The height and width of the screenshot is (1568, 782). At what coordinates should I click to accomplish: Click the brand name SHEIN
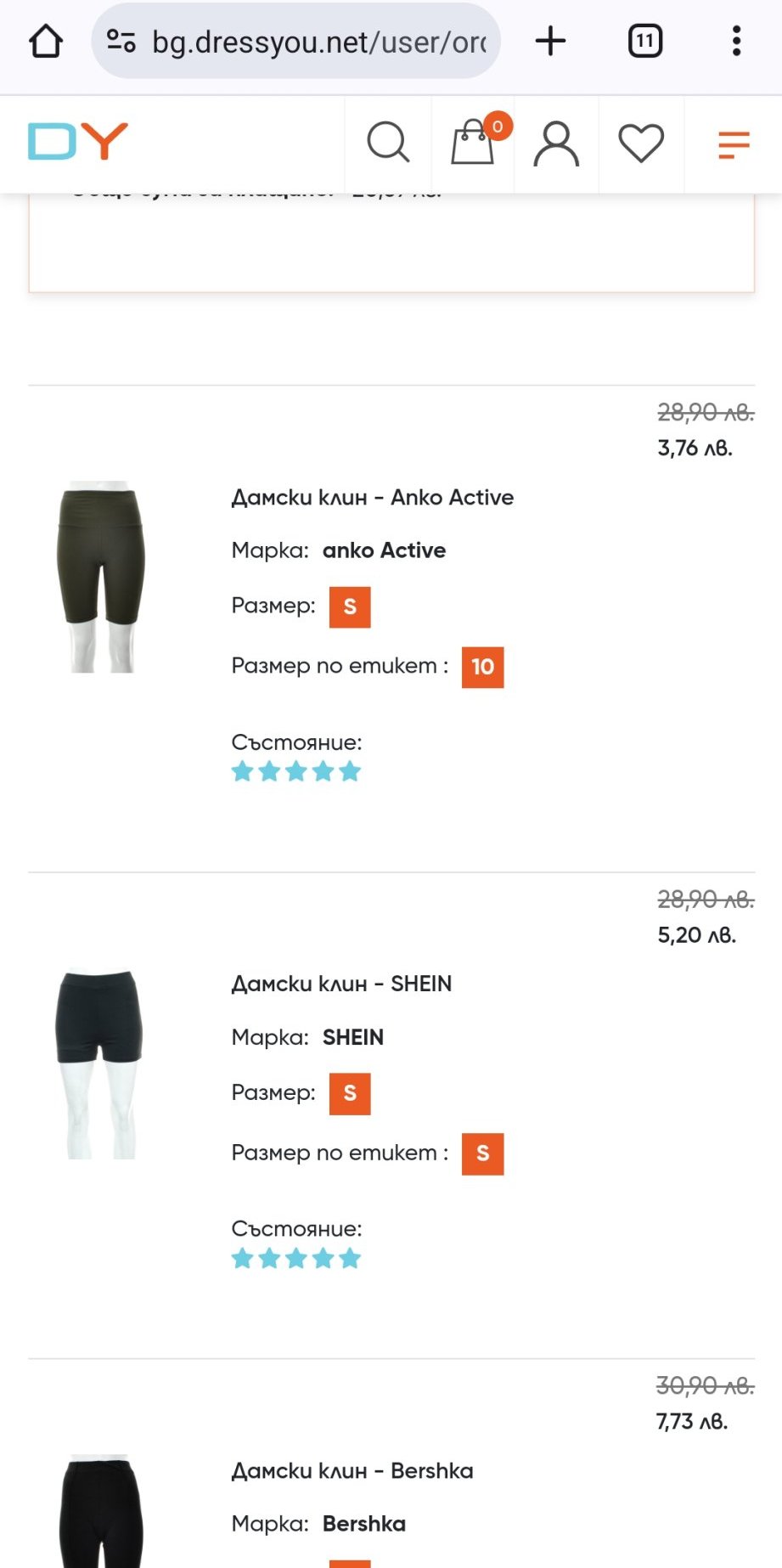353,1037
